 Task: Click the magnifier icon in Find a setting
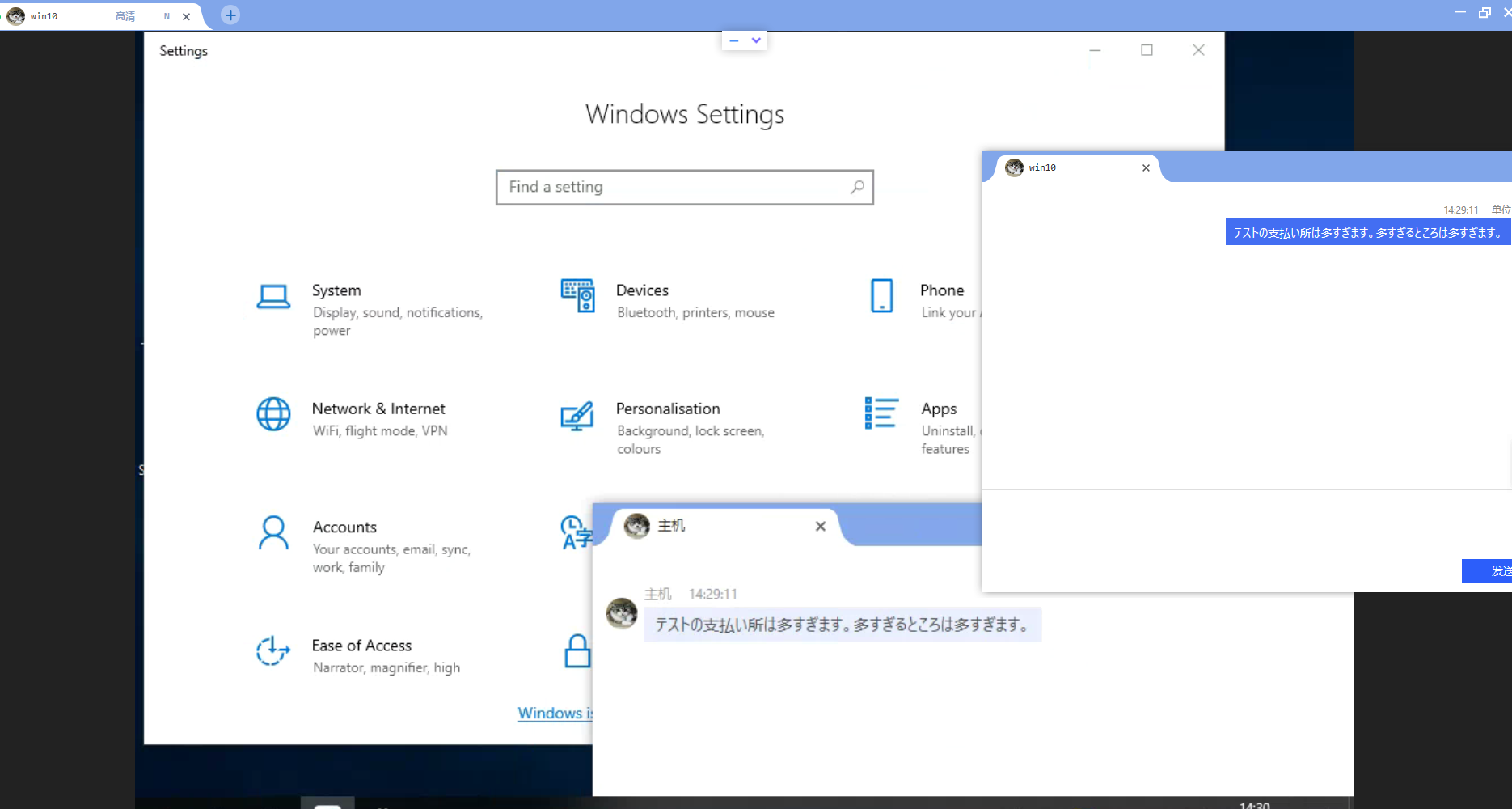pyautogui.click(x=857, y=187)
